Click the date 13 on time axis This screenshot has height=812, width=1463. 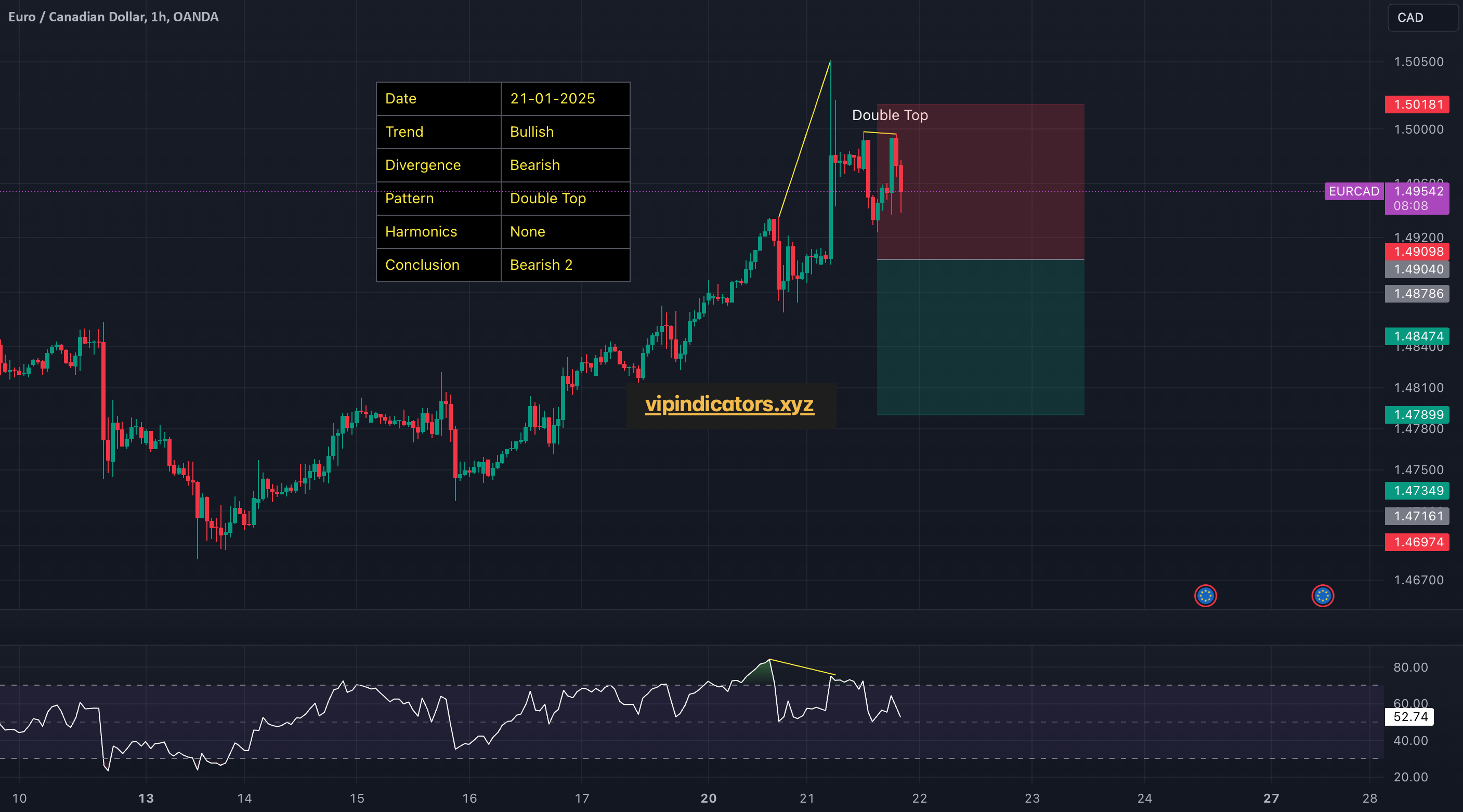click(x=146, y=798)
